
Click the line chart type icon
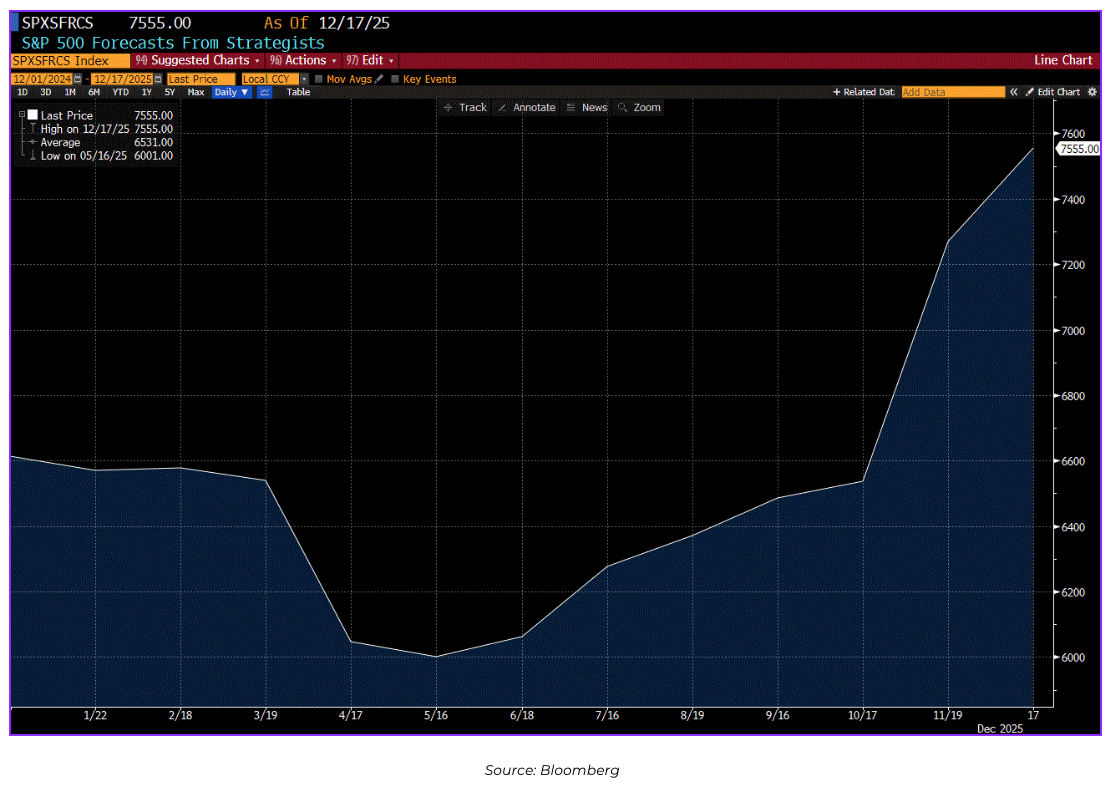pyautogui.click(x=265, y=92)
